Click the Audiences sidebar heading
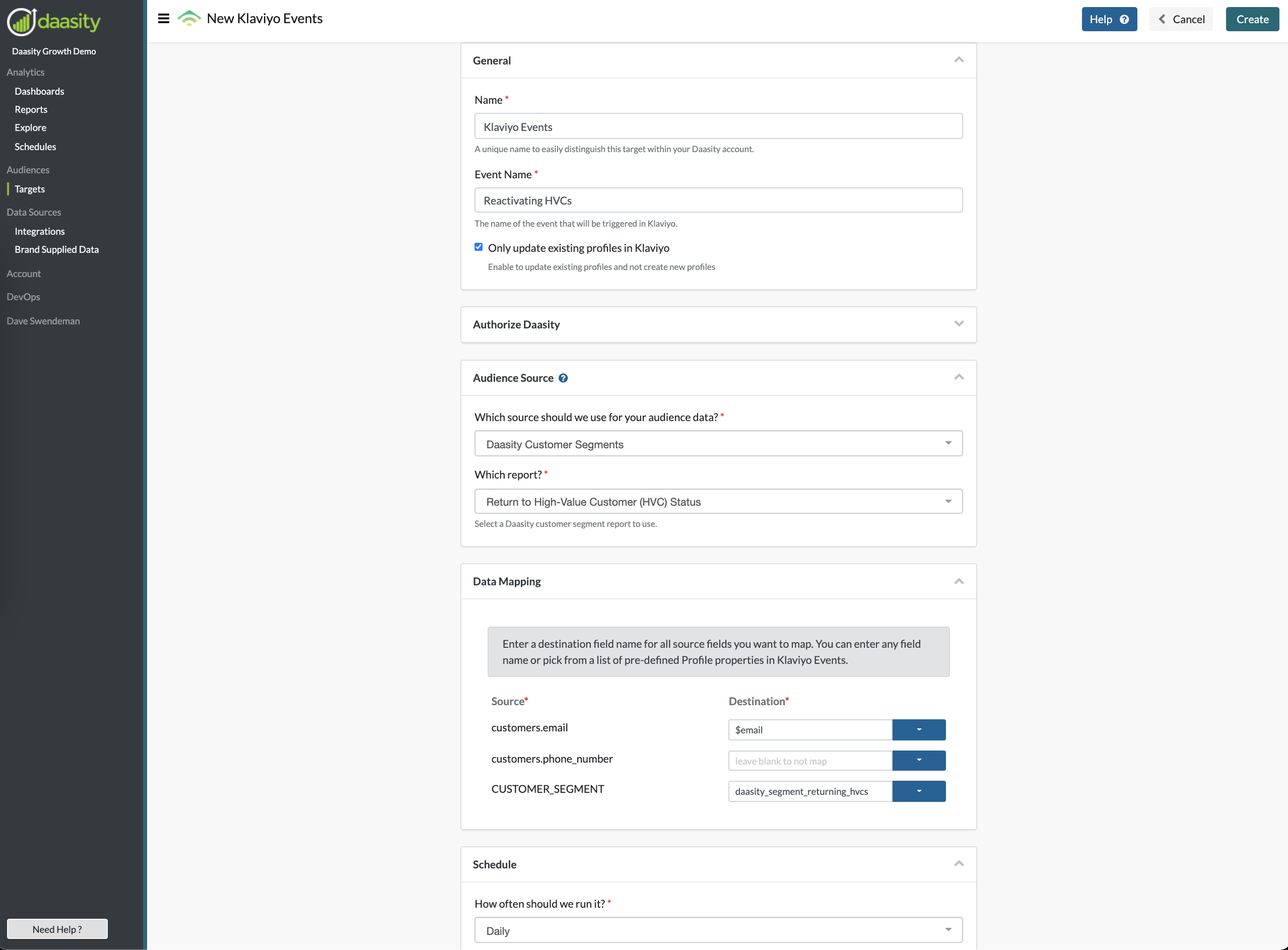Viewport: 1288px width, 950px height. [x=28, y=170]
